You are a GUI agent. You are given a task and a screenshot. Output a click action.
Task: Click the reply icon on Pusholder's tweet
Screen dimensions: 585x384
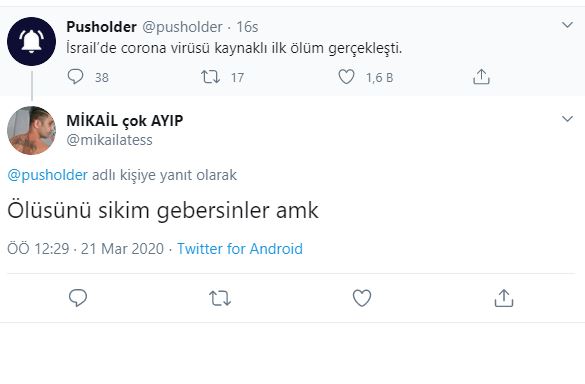tap(75, 77)
